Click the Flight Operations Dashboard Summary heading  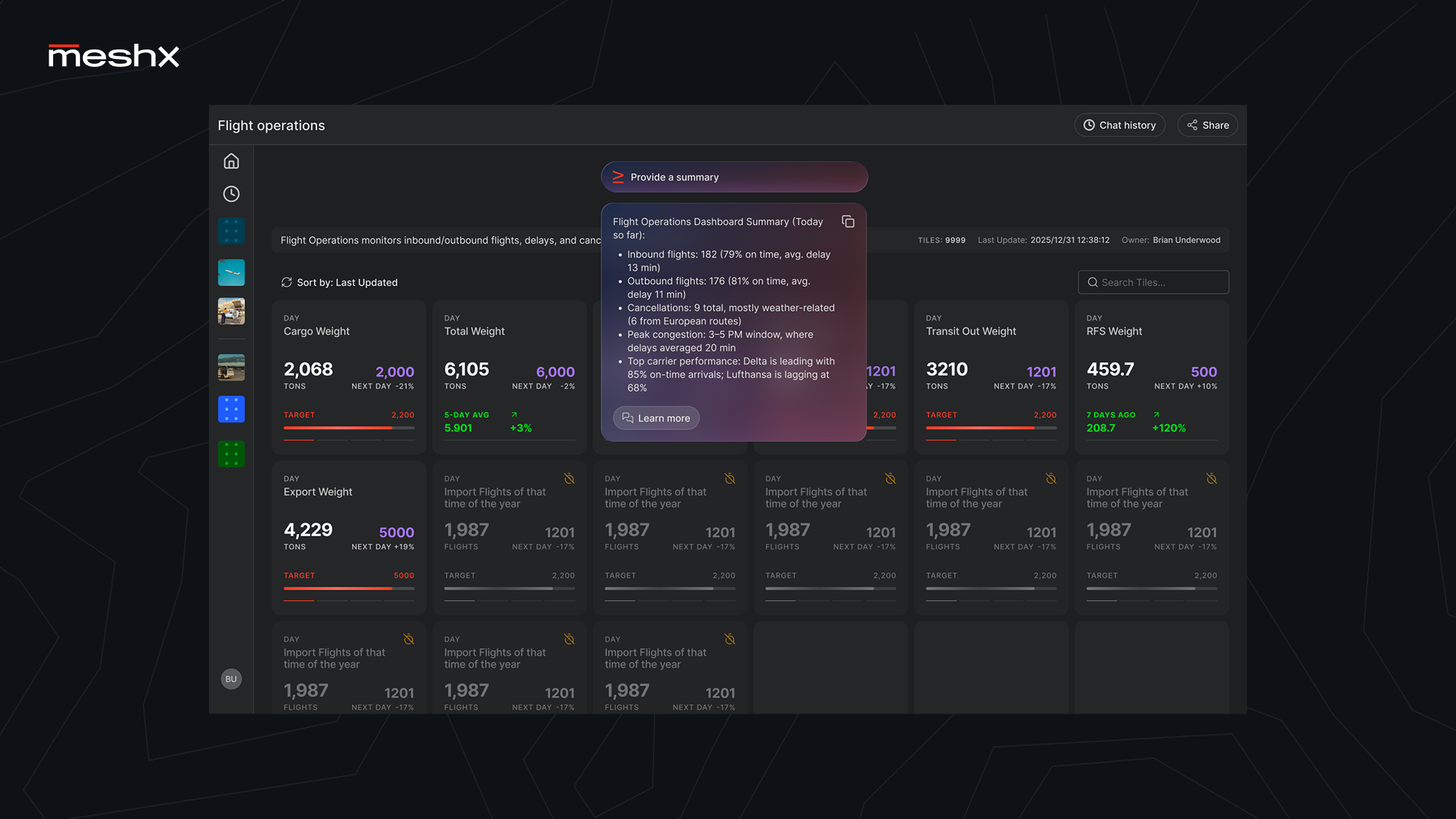[x=718, y=228]
